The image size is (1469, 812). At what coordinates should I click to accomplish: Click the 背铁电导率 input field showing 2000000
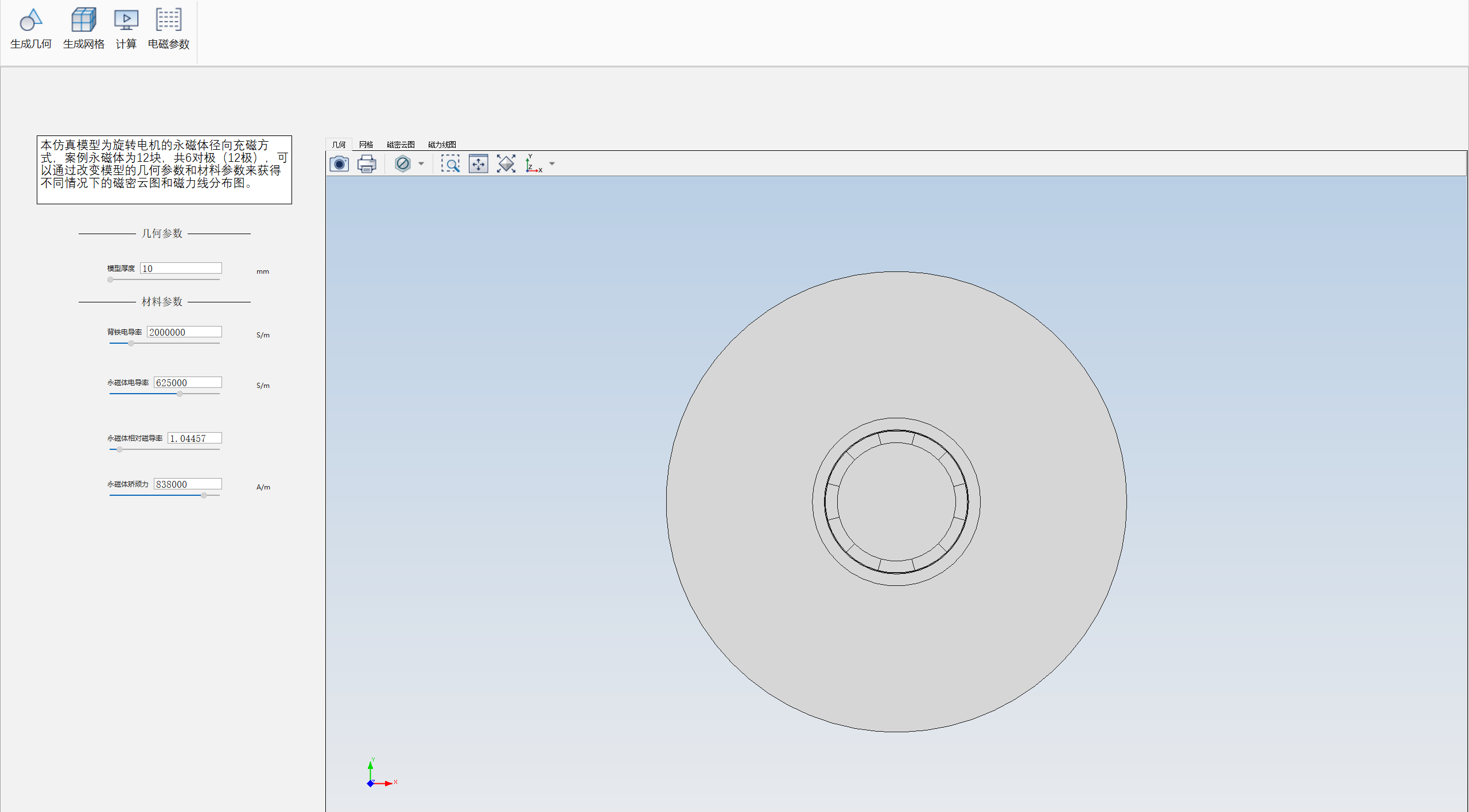click(x=184, y=332)
